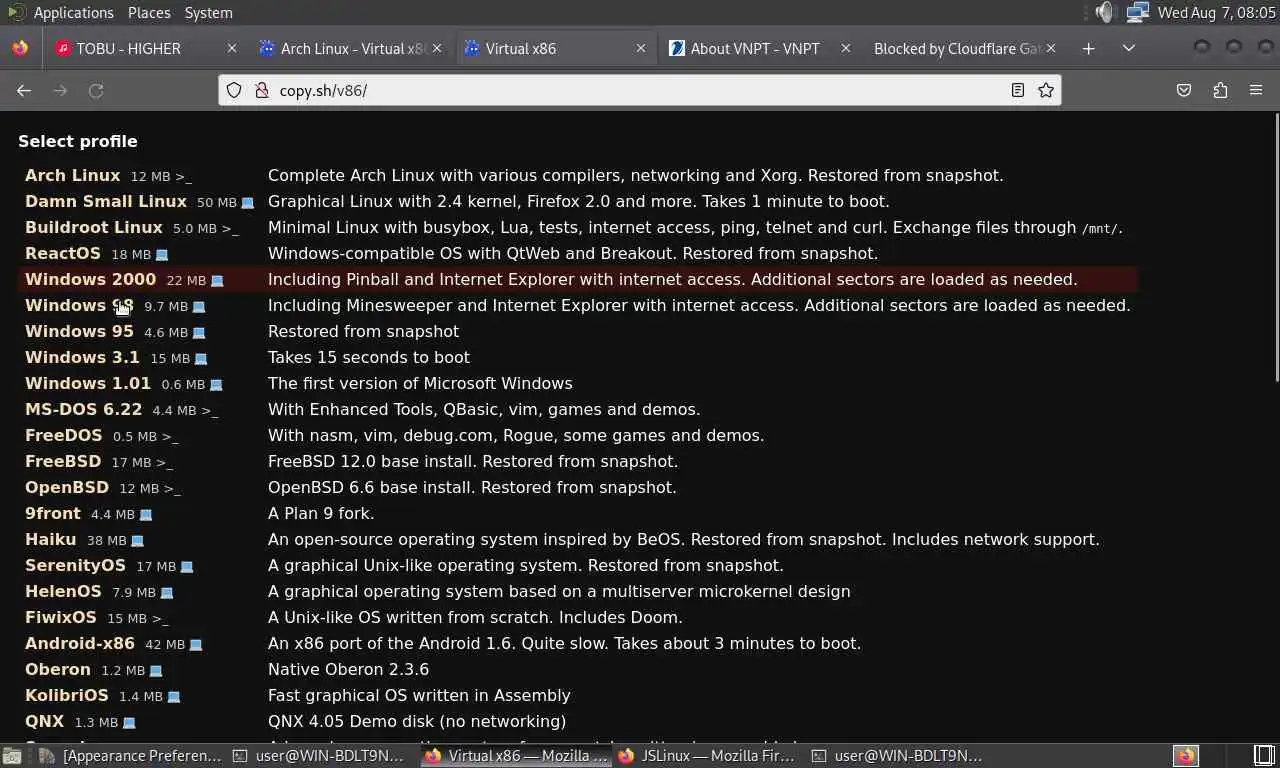This screenshot has width=1280, height=768.
Task: Click the graphical icon next to ReactOS
Action: tap(162, 255)
